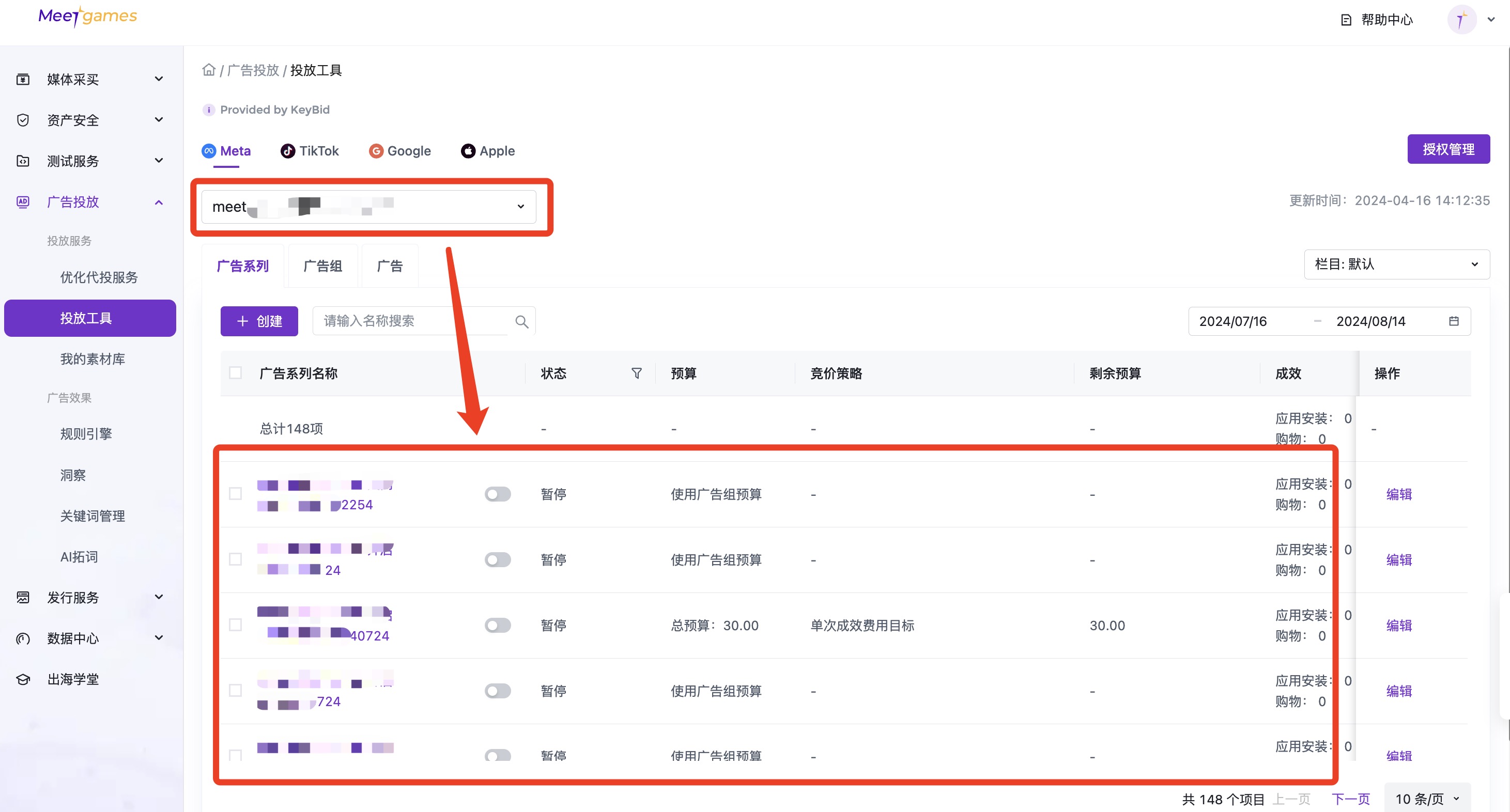The image size is (1510, 812).
Task: Toggle on campaign ending 2254
Action: tap(498, 494)
